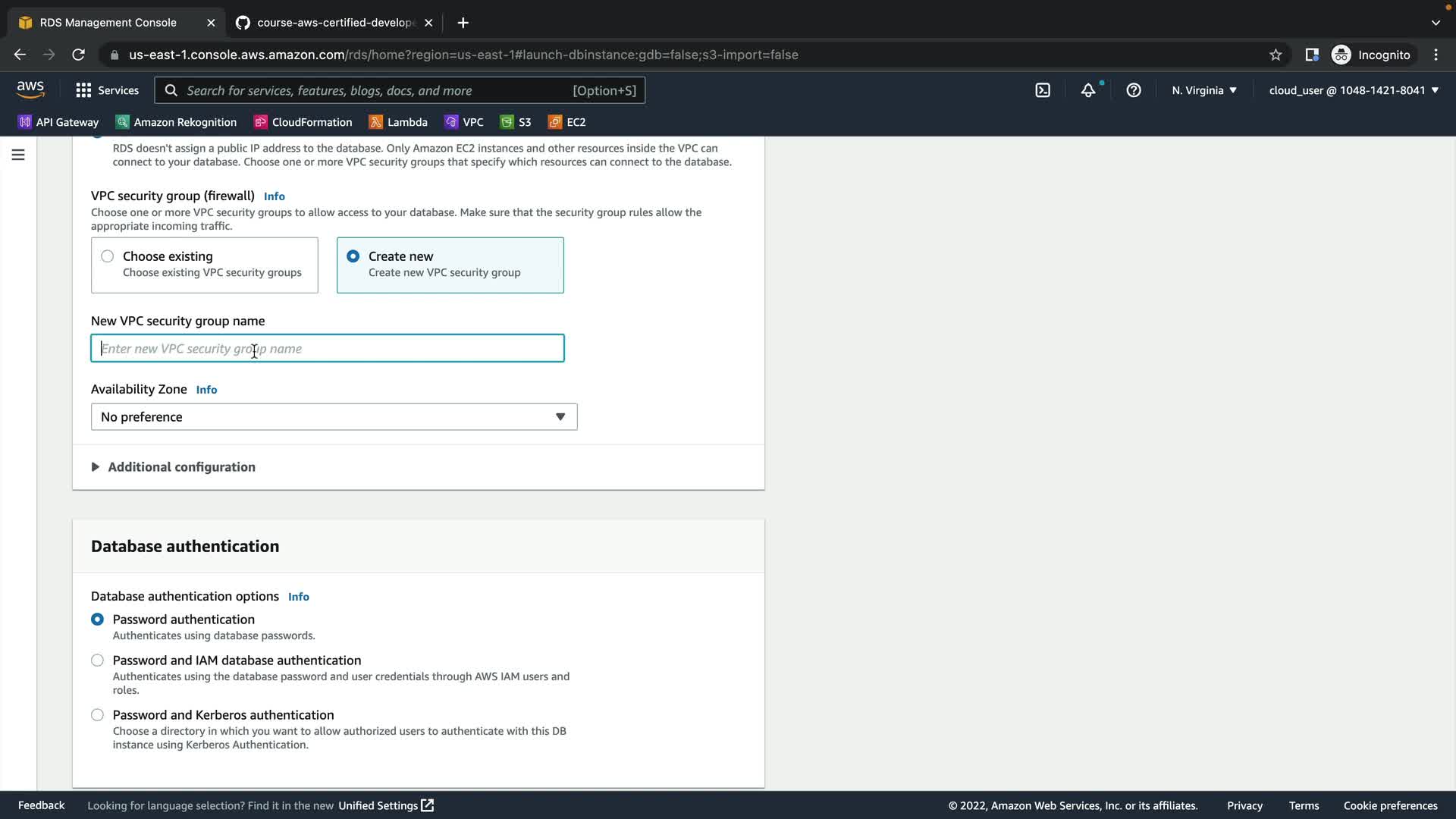Open the Services grid menu
1456x819 pixels.
coord(107,90)
